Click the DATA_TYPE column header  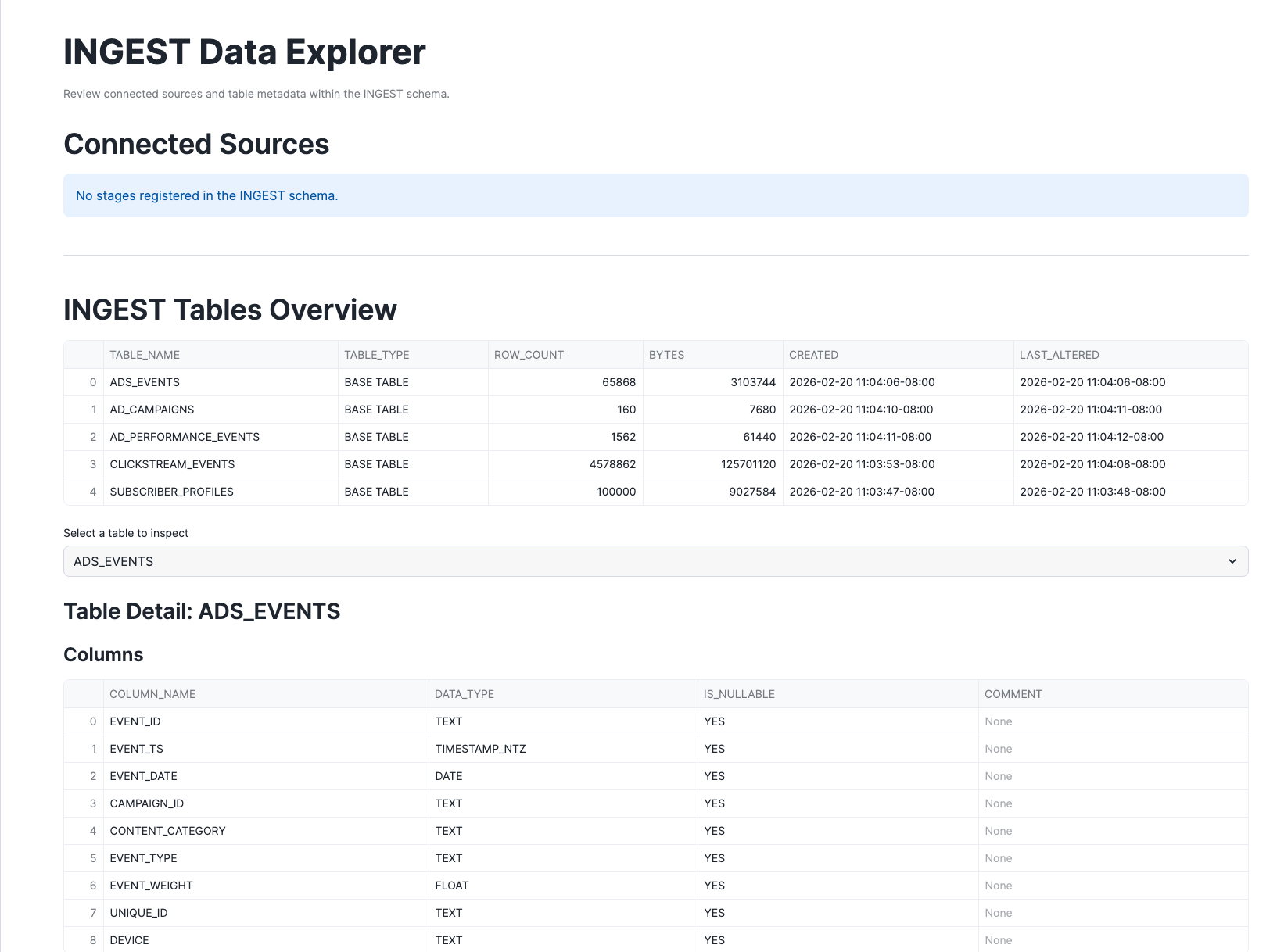click(x=465, y=693)
